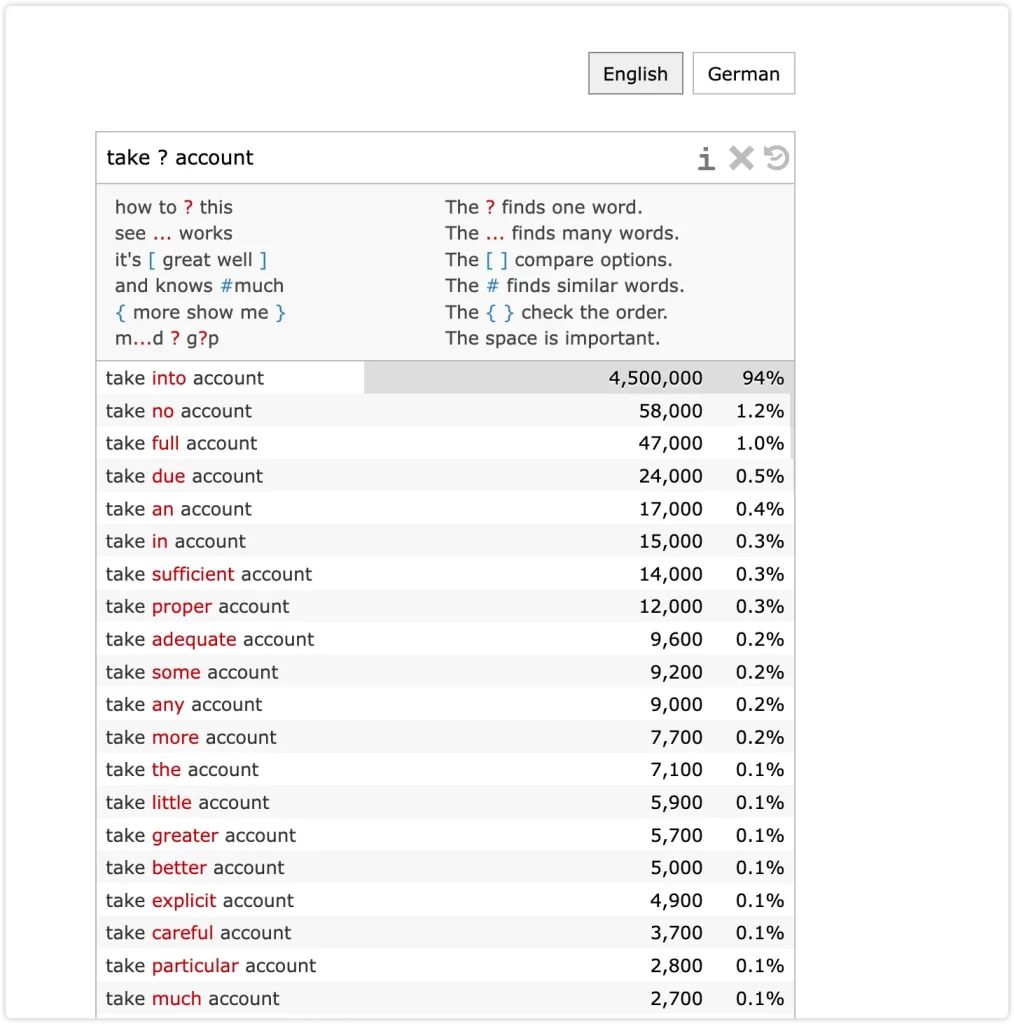Select the 'take much account' row

point(445,999)
